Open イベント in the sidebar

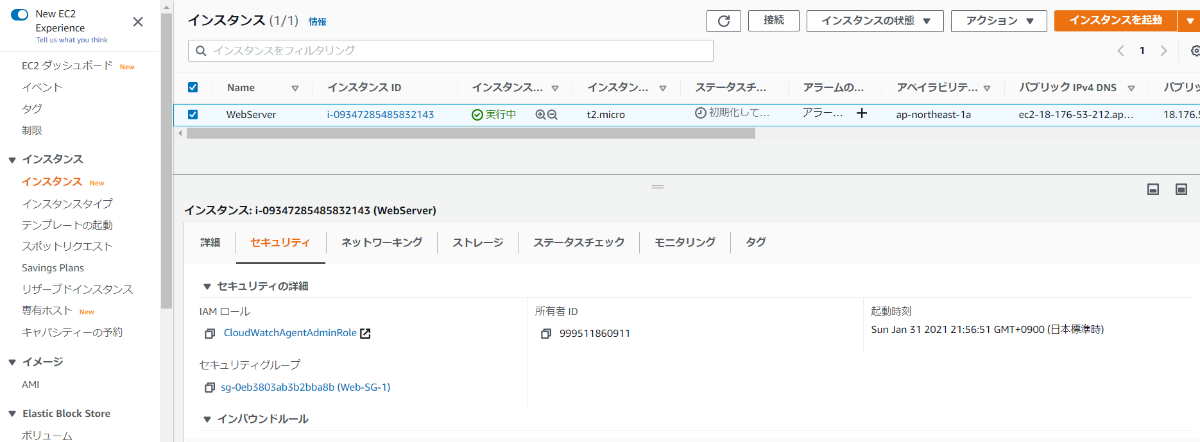(x=42, y=87)
